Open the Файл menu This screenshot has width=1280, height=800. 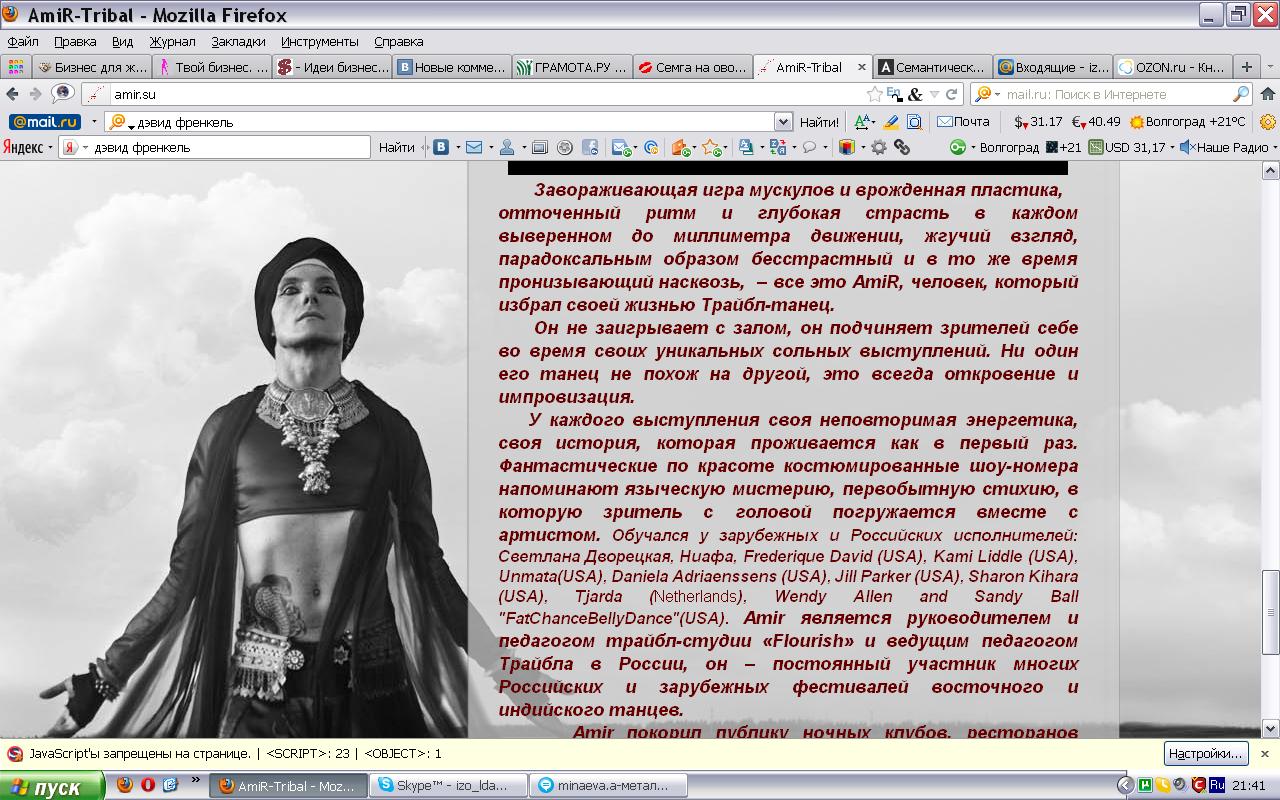pos(23,41)
